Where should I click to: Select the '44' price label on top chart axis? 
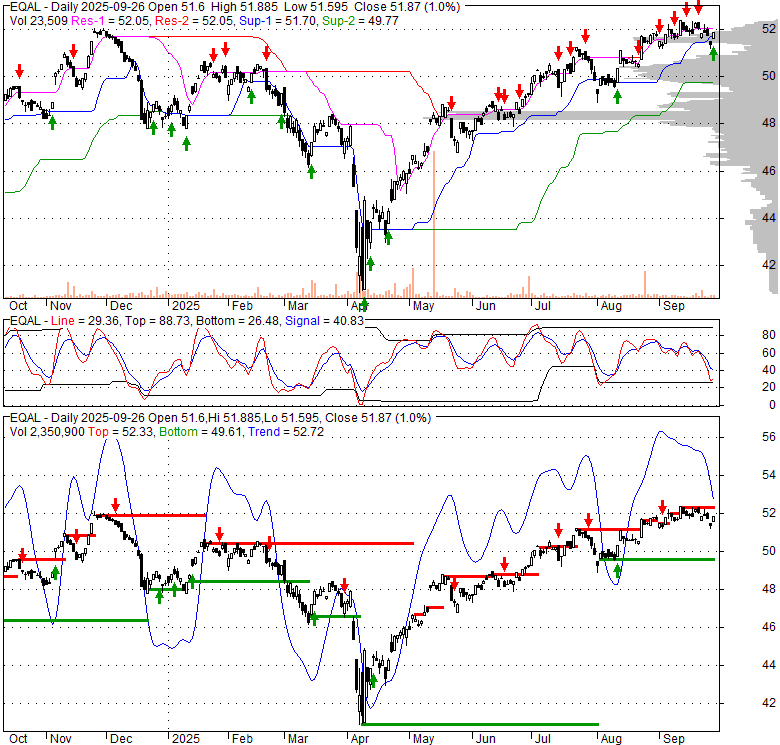coord(769,218)
